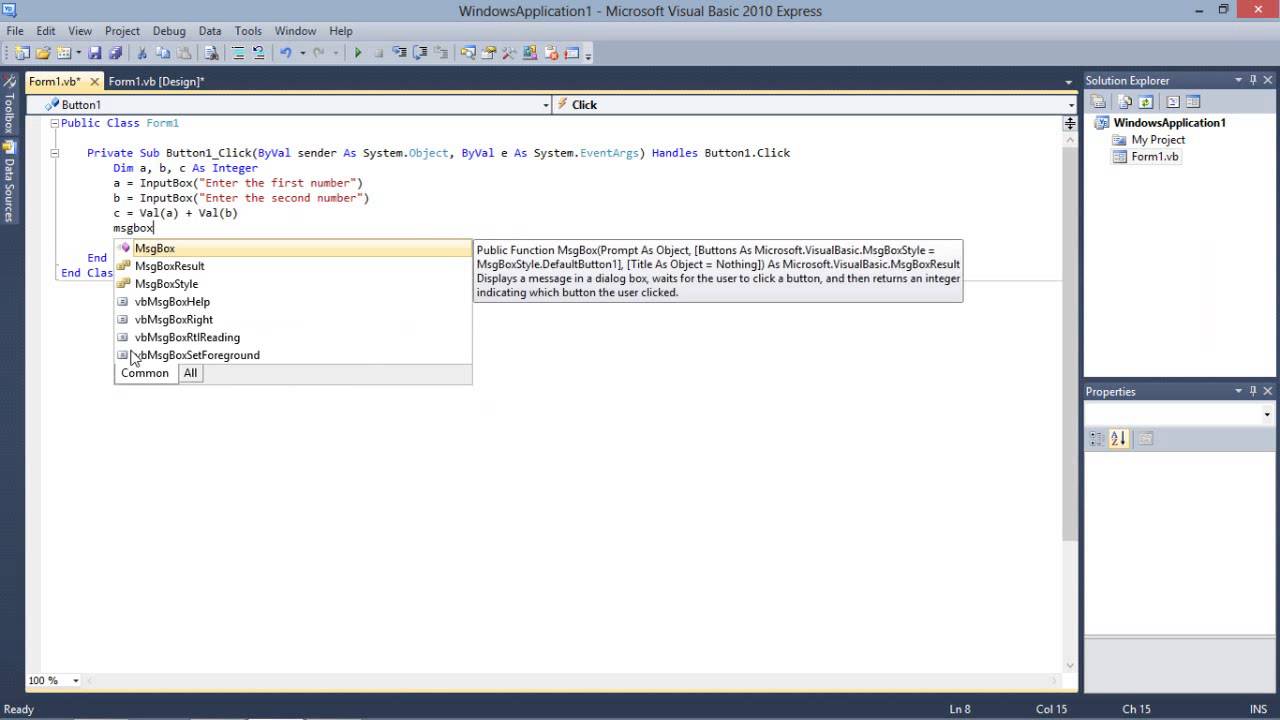Click the Refresh icon in Solution Explorer

point(1145,102)
